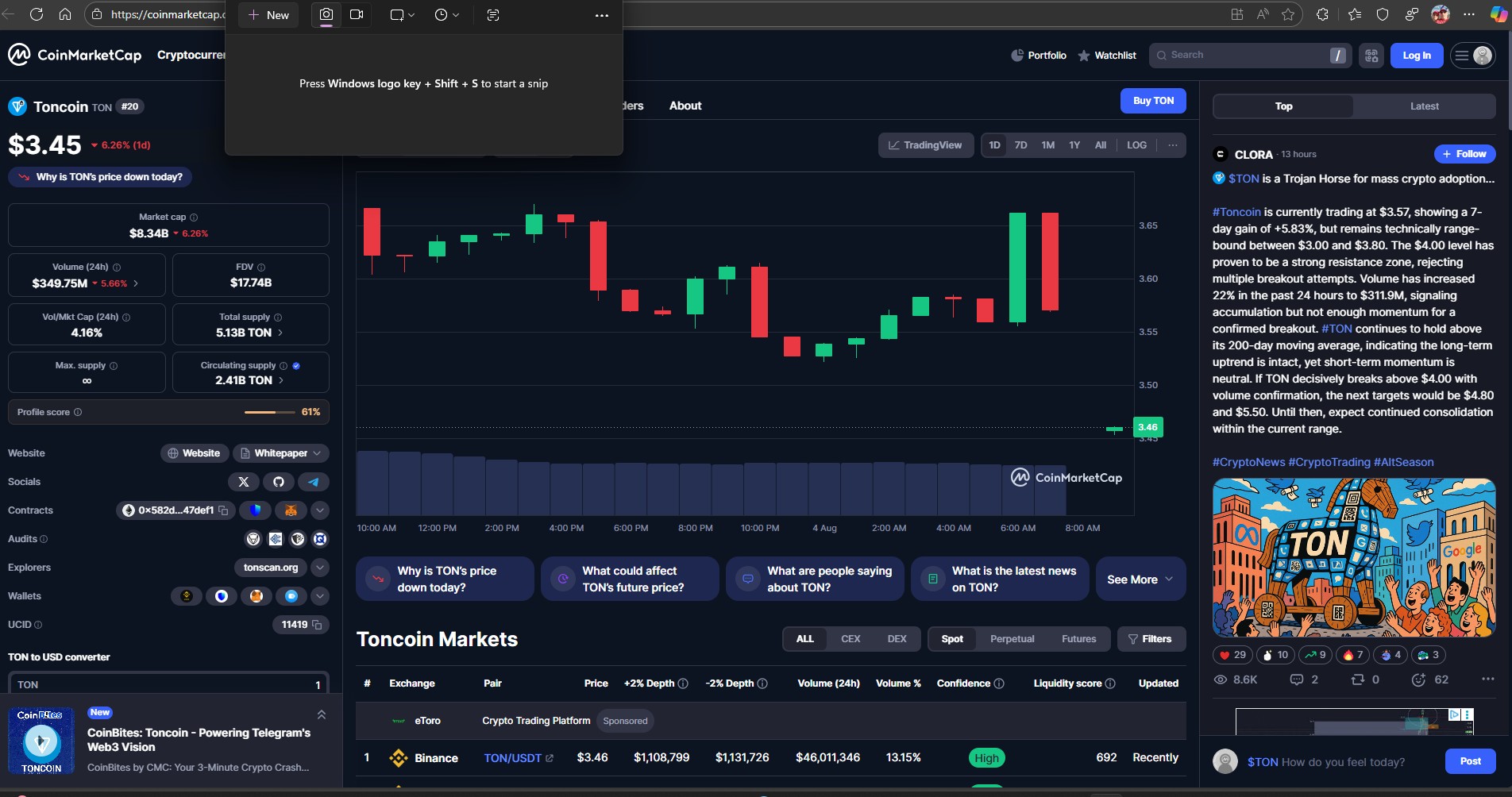Open the Telegram social link

point(314,482)
